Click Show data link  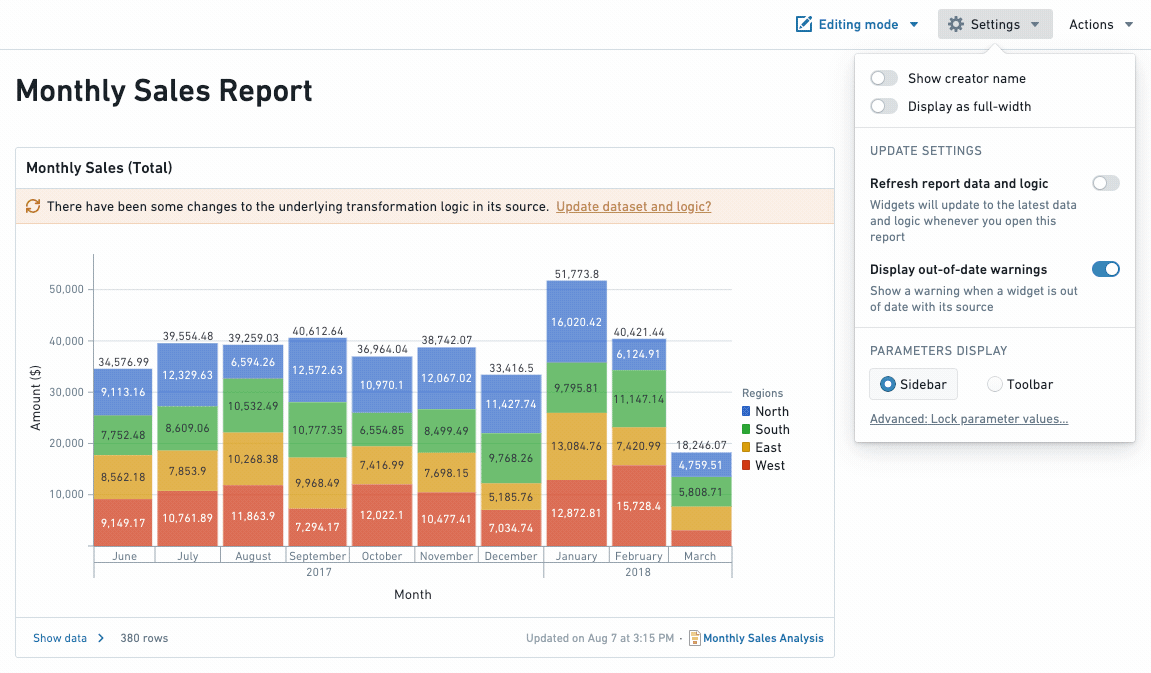tap(59, 638)
